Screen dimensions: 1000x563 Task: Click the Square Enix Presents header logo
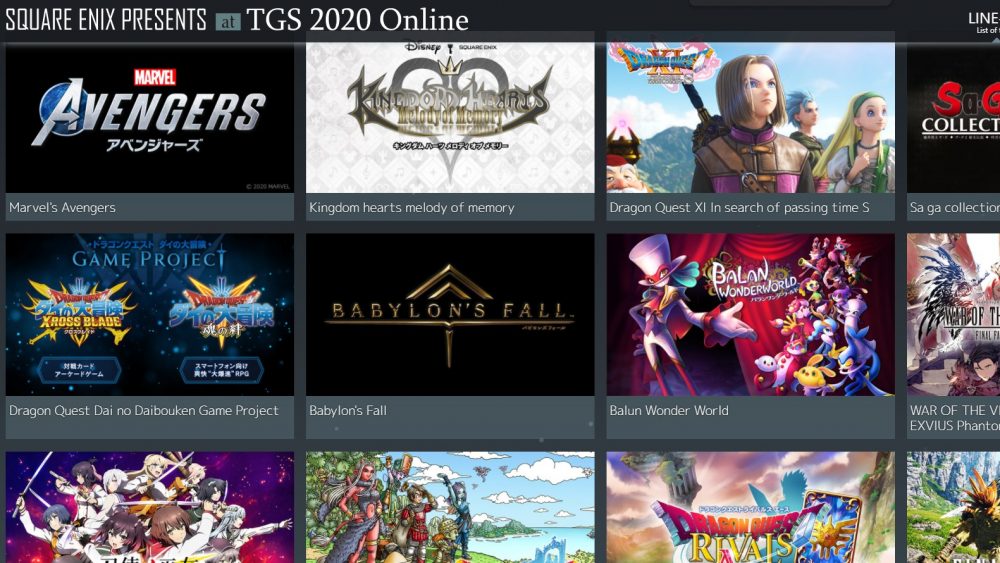[x=106, y=20]
